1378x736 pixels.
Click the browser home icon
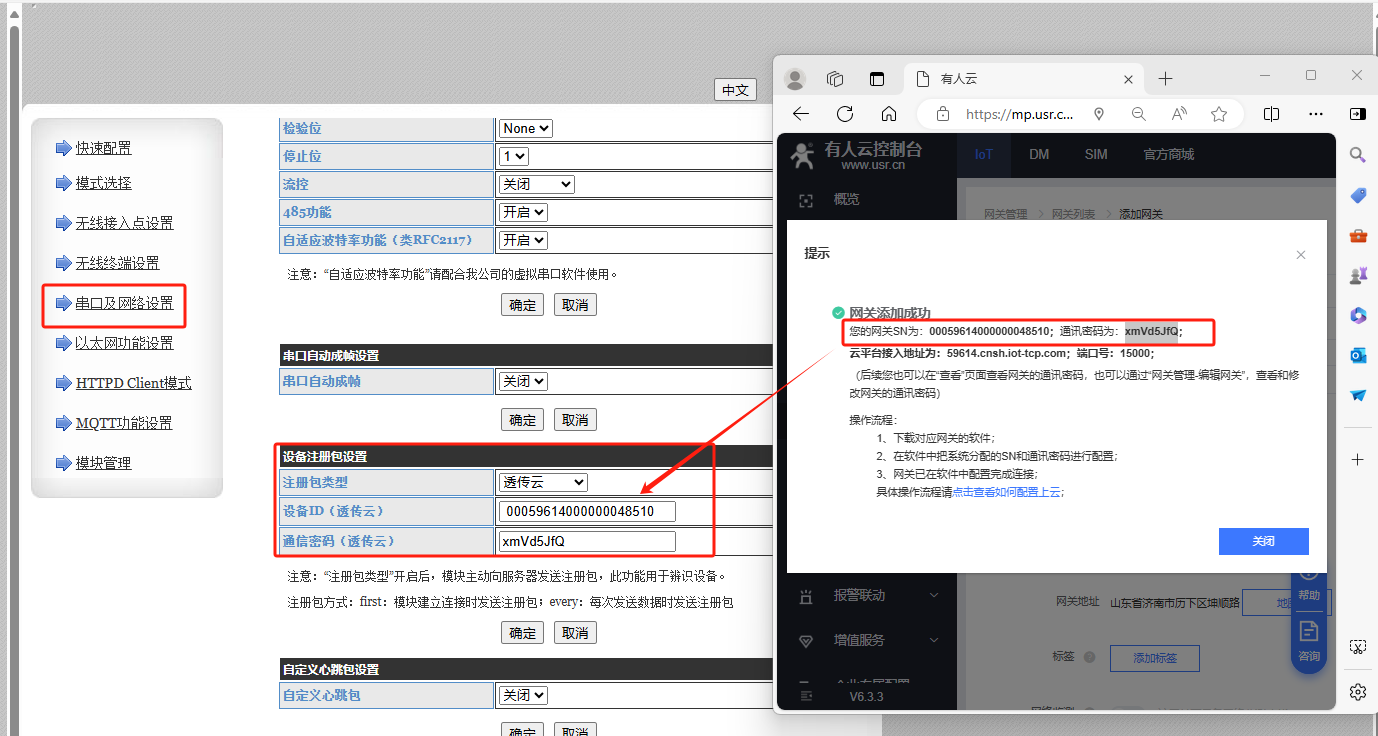(x=889, y=114)
